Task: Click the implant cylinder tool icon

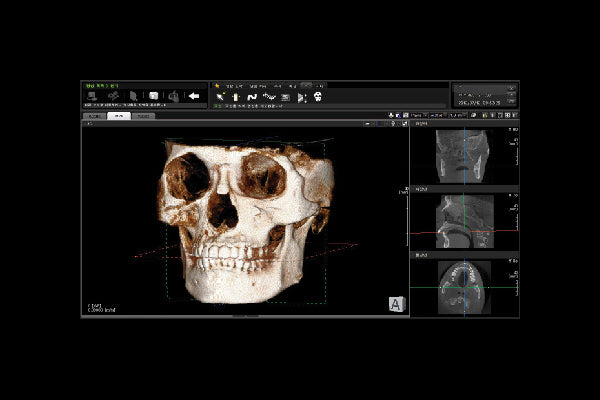Action: tap(236, 97)
